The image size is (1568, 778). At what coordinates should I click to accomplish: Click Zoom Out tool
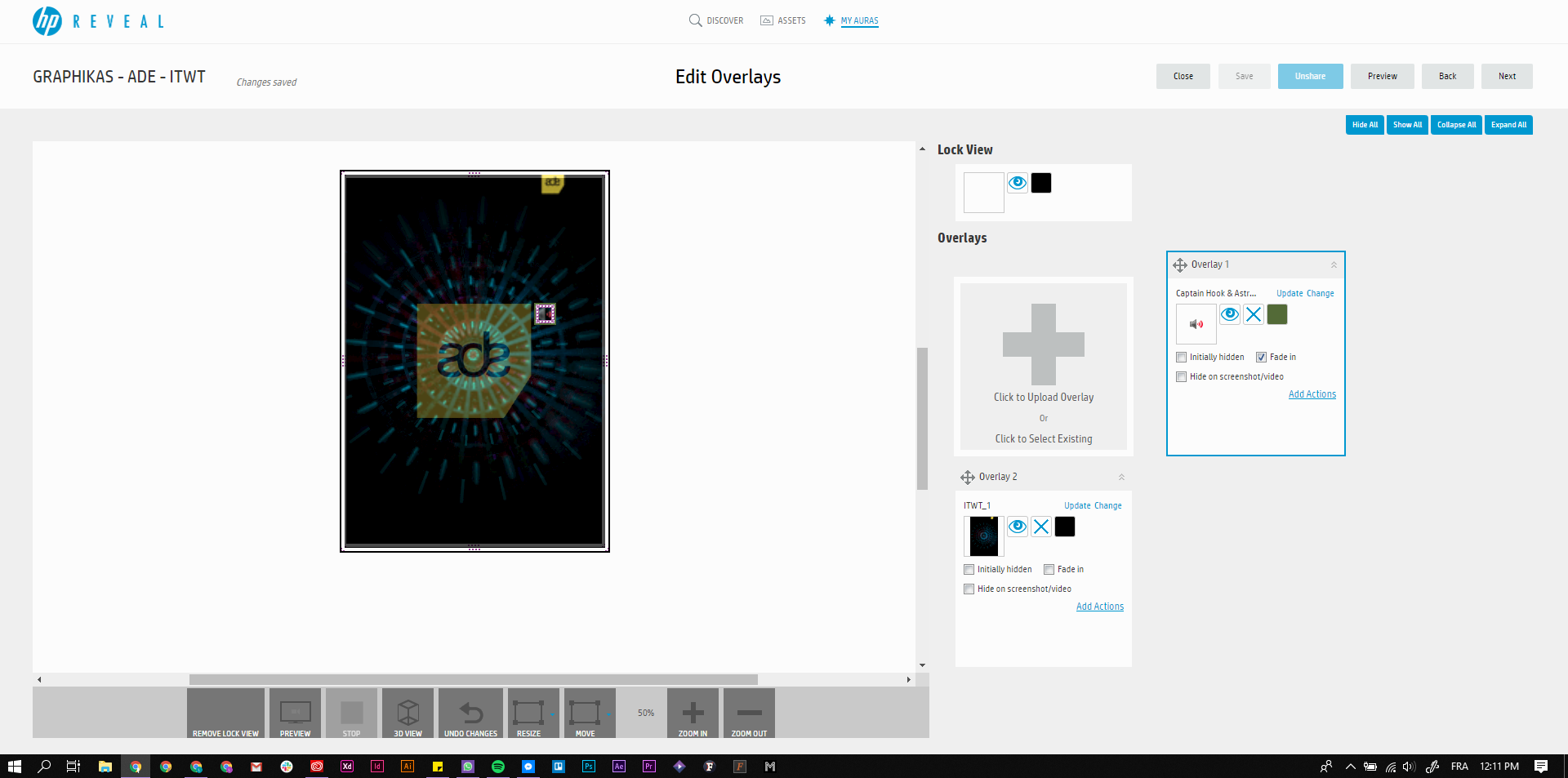pyautogui.click(x=749, y=714)
